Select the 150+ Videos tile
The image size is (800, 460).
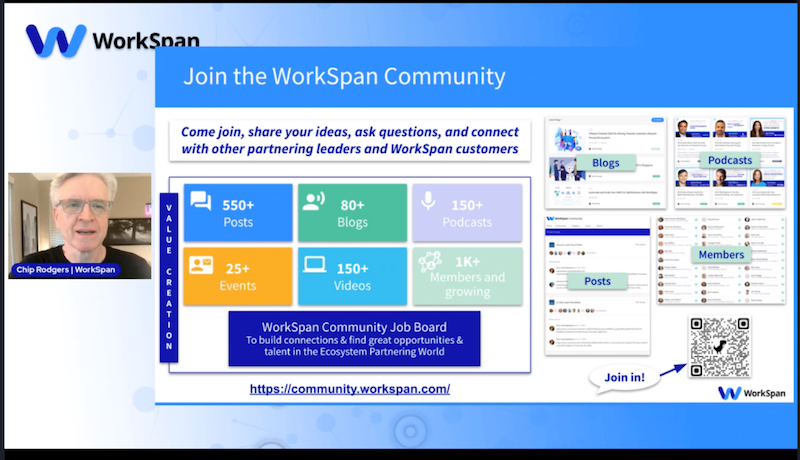point(353,276)
